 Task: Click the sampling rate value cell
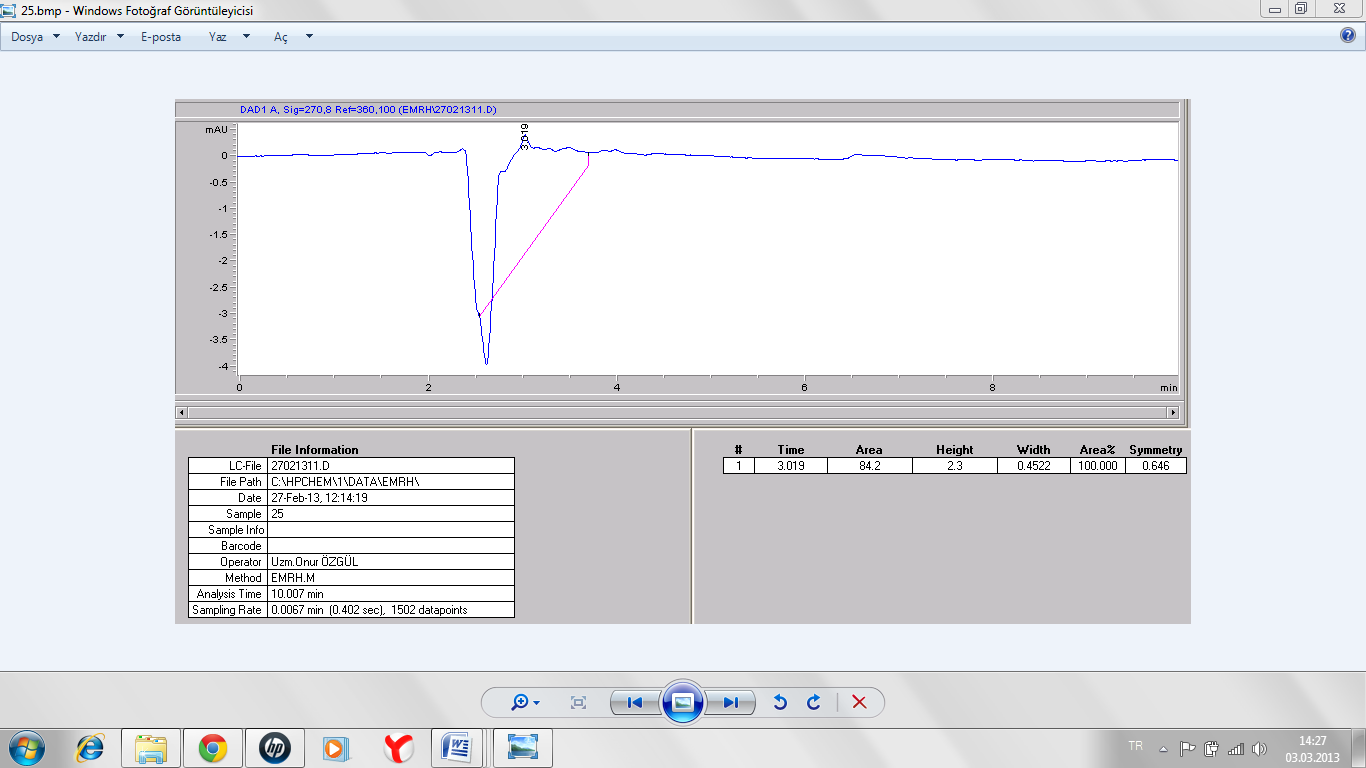[391, 609]
